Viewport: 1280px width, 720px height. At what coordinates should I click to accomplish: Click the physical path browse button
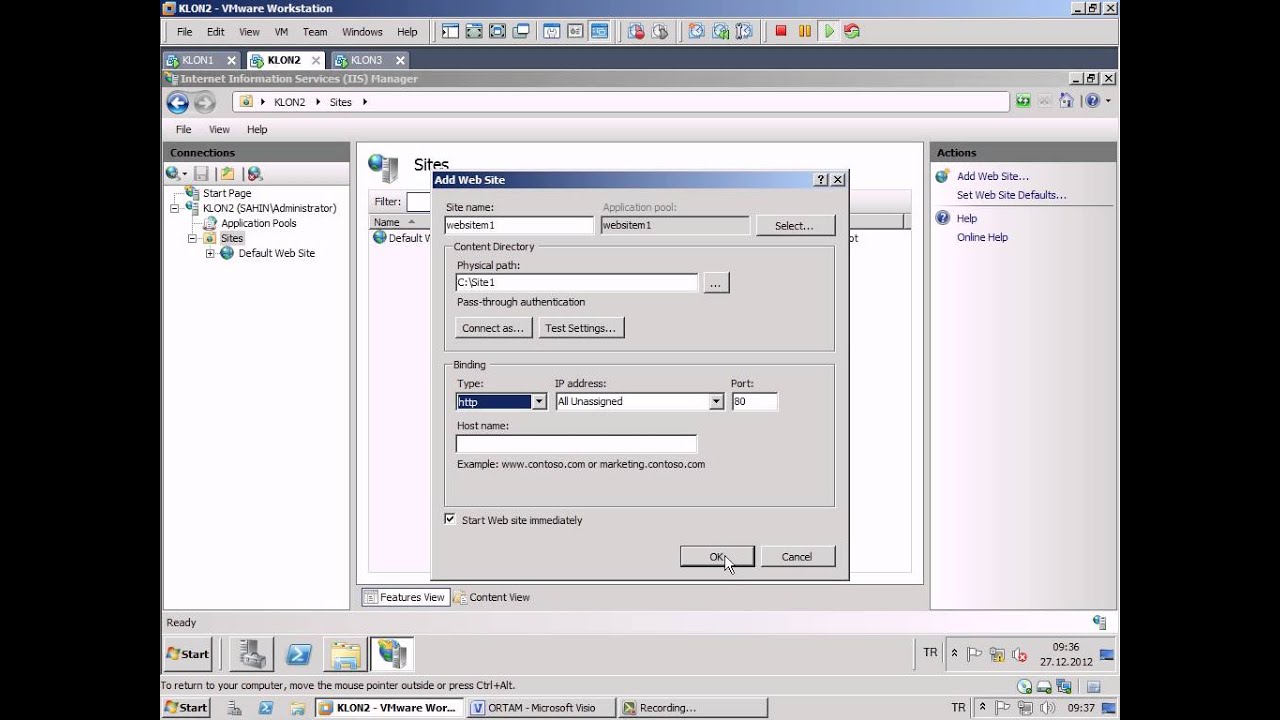715,284
